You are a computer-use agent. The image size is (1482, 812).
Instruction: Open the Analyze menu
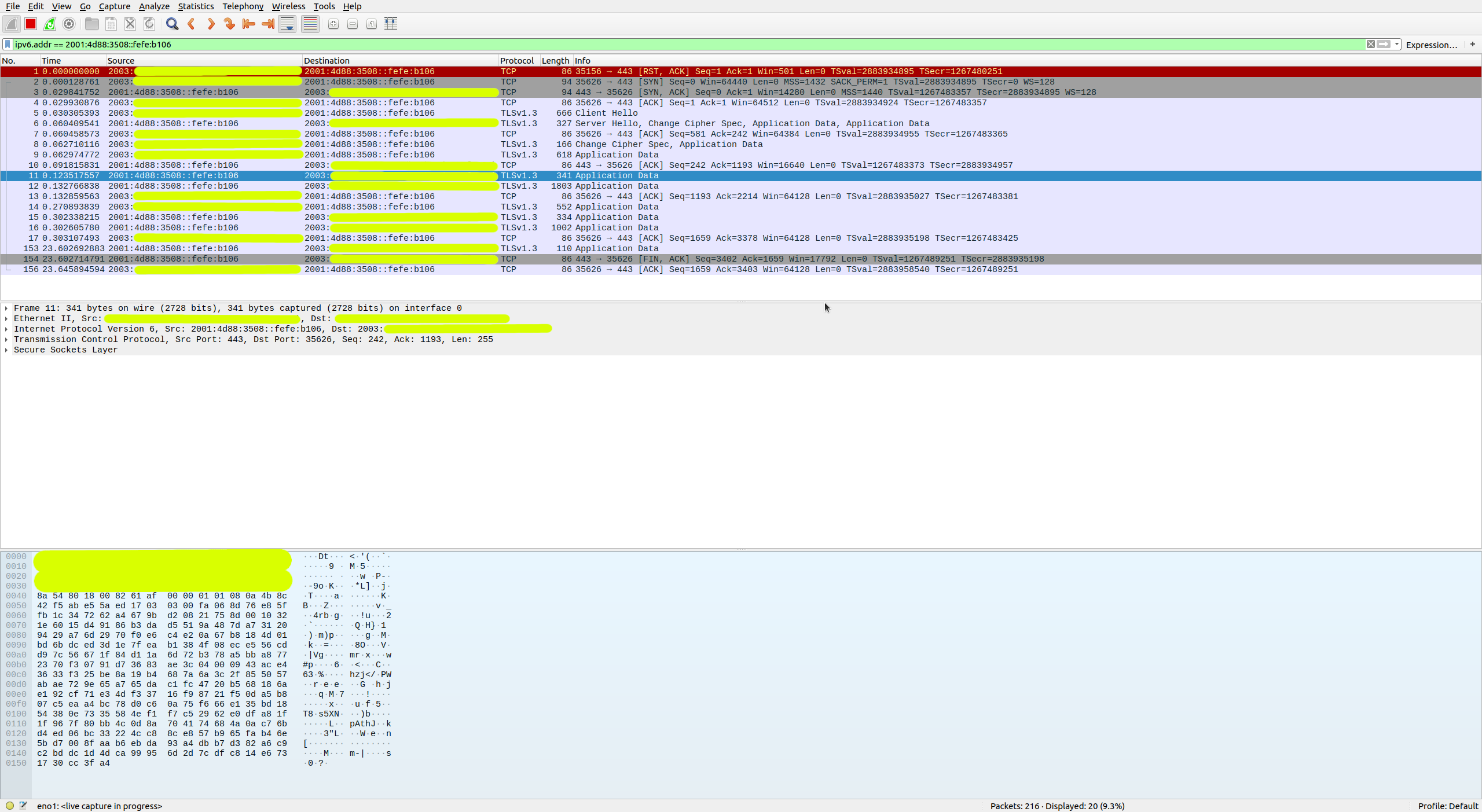pos(154,6)
